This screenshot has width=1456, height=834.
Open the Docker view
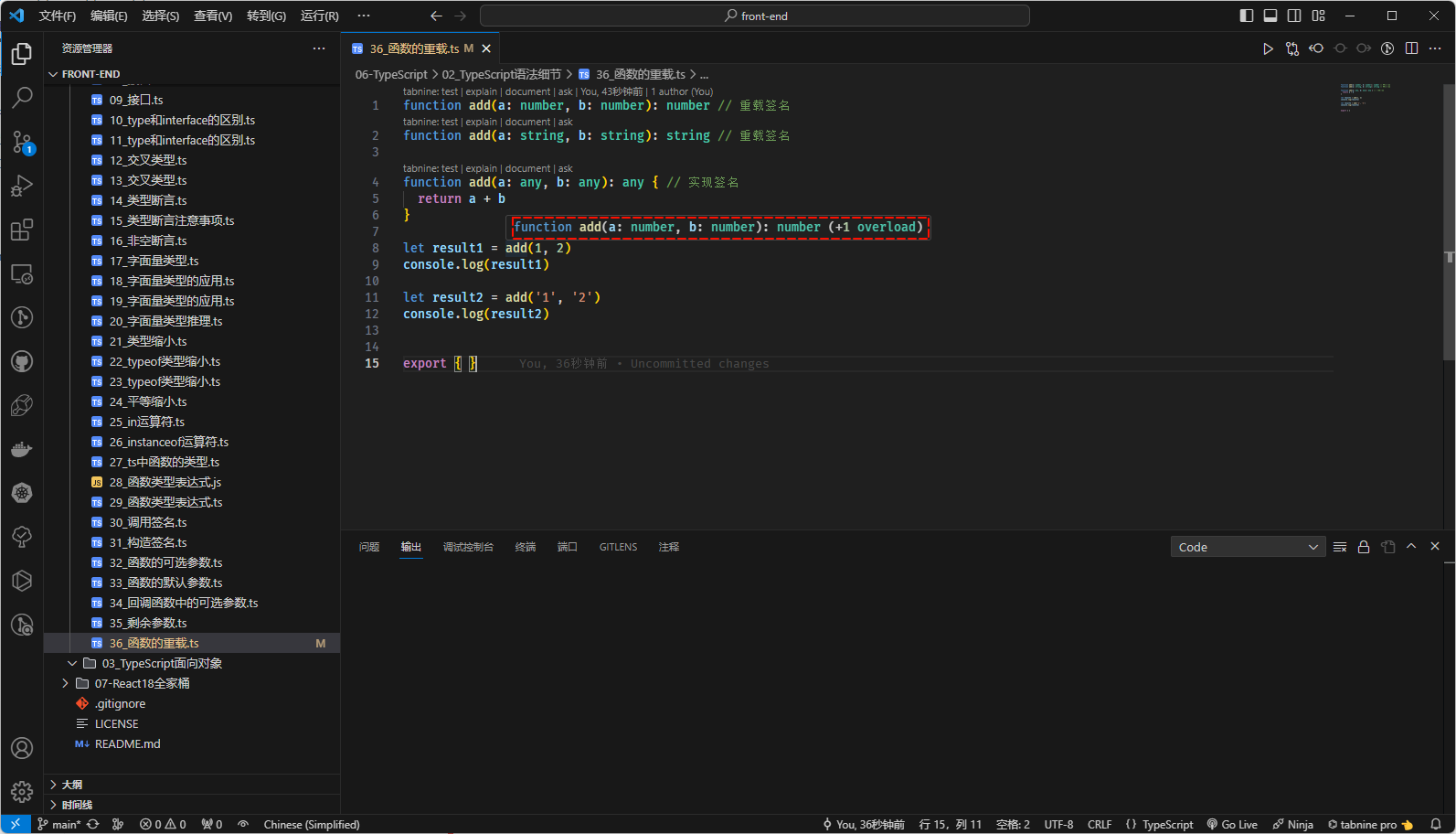pos(22,449)
